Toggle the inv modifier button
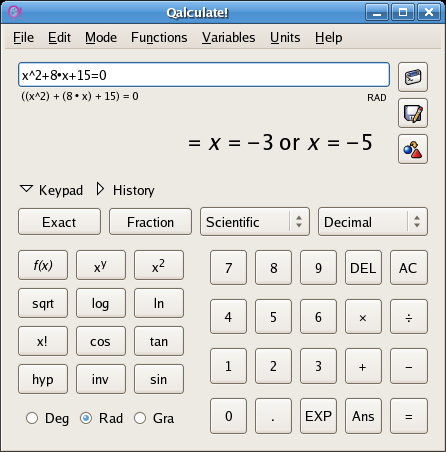The image size is (446, 452). point(101,379)
